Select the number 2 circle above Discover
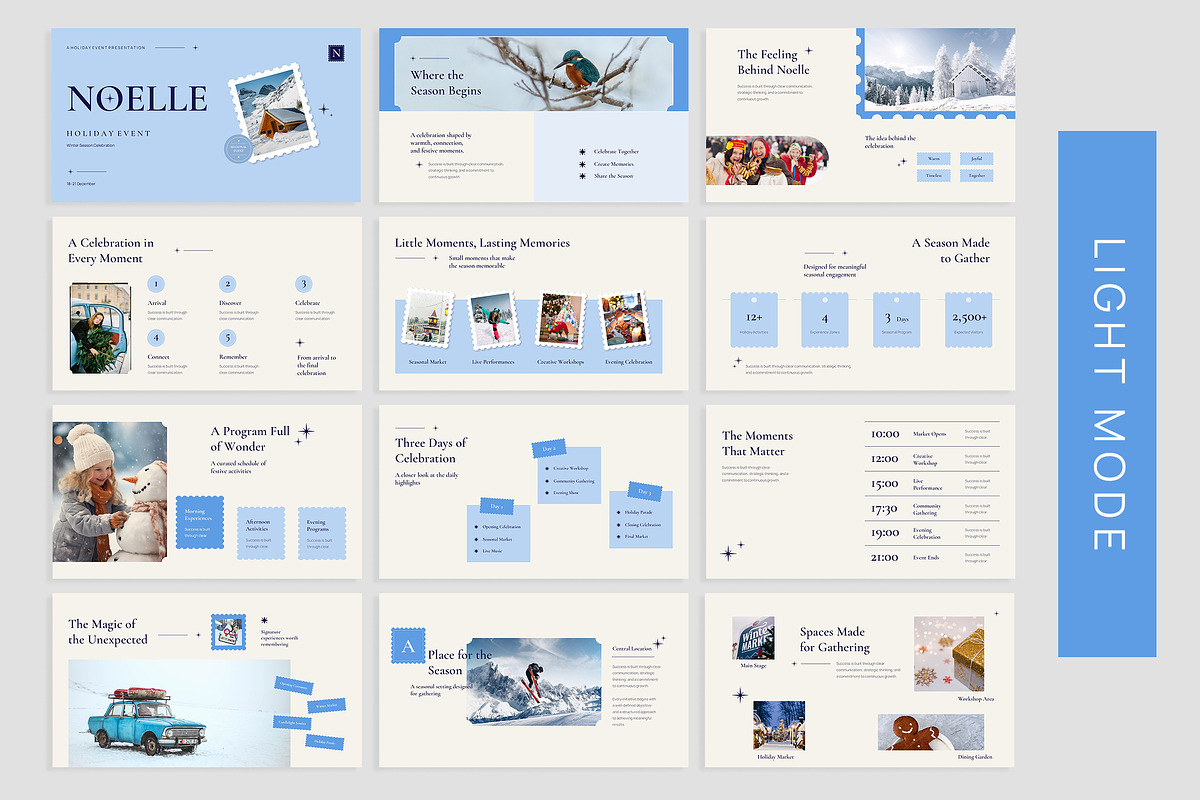Screen dimensions: 1200x800 [228, 284]
